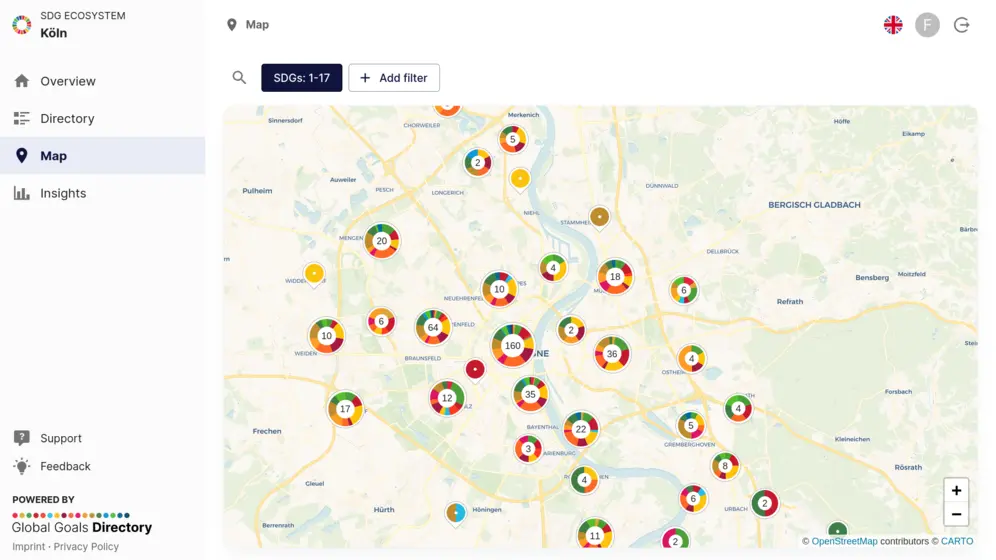
Task: Click the Bergisch Gladbach map label
Action: (x=814, y=204)
